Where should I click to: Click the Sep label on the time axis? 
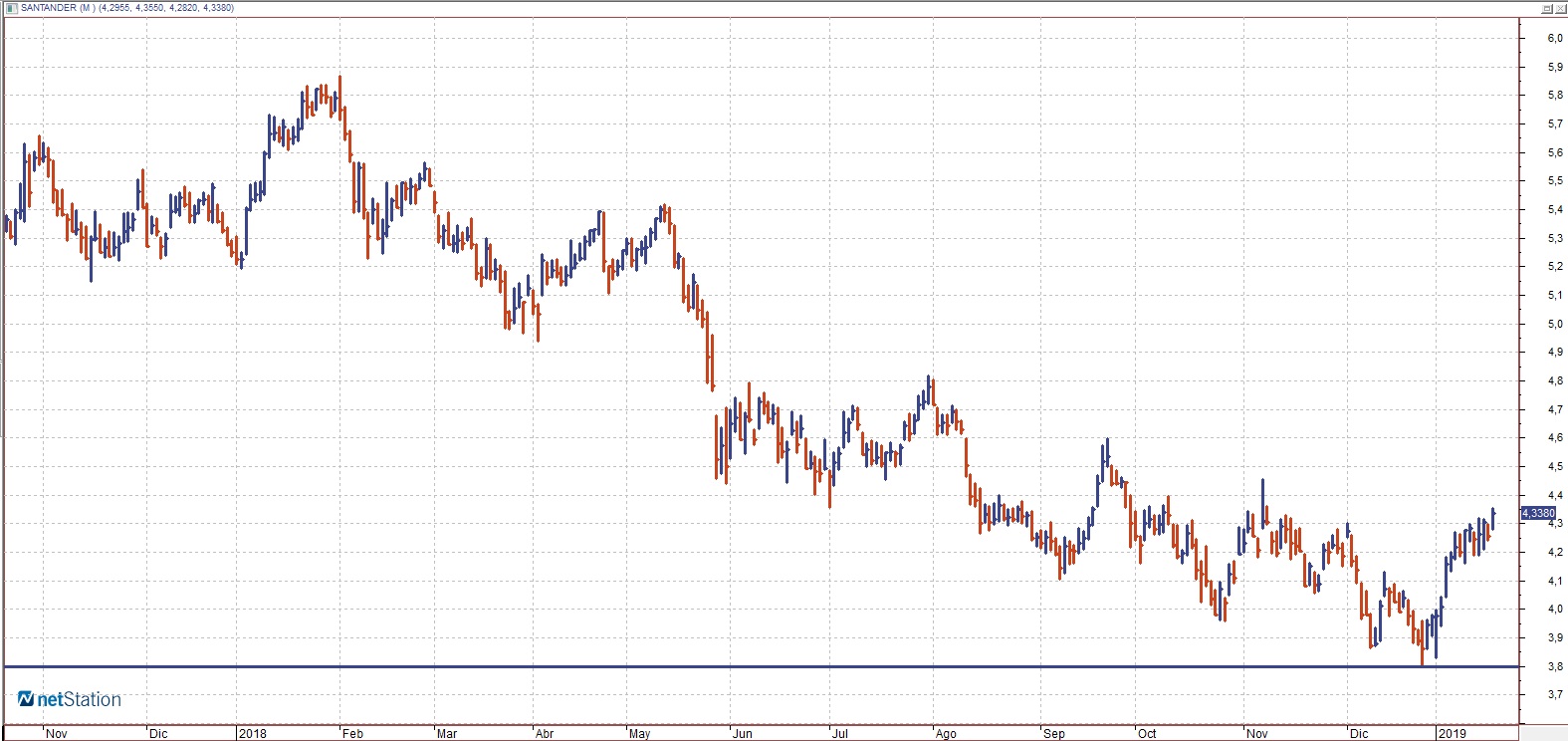pos(1054,734)
